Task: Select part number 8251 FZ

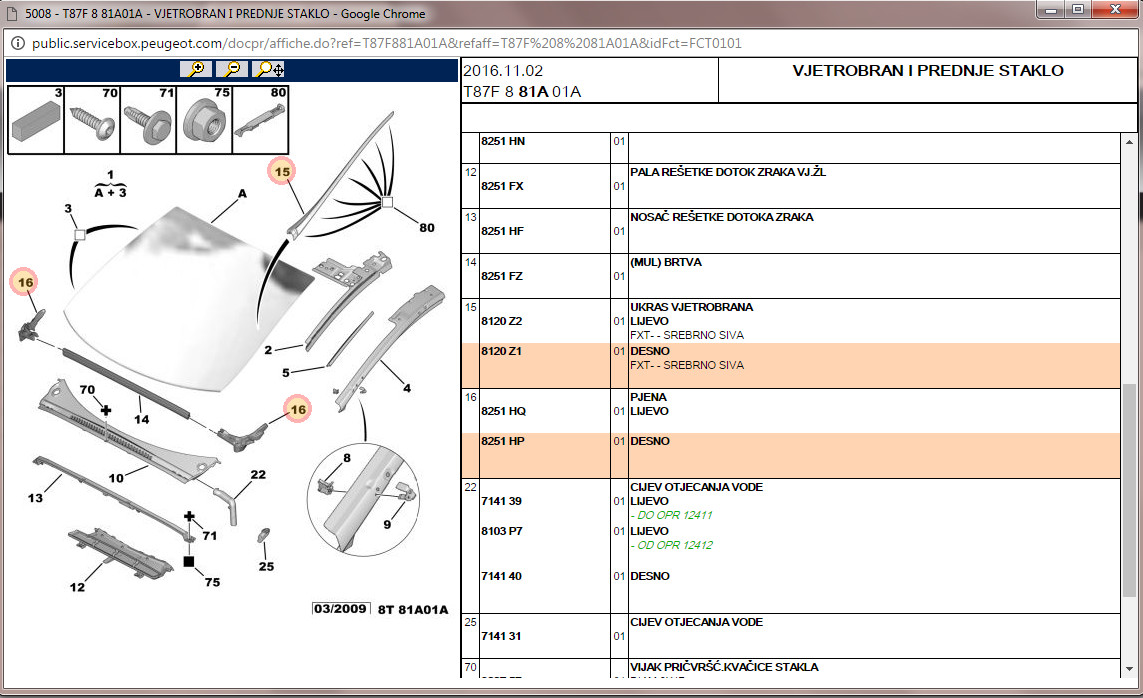Action: [502, 276]
